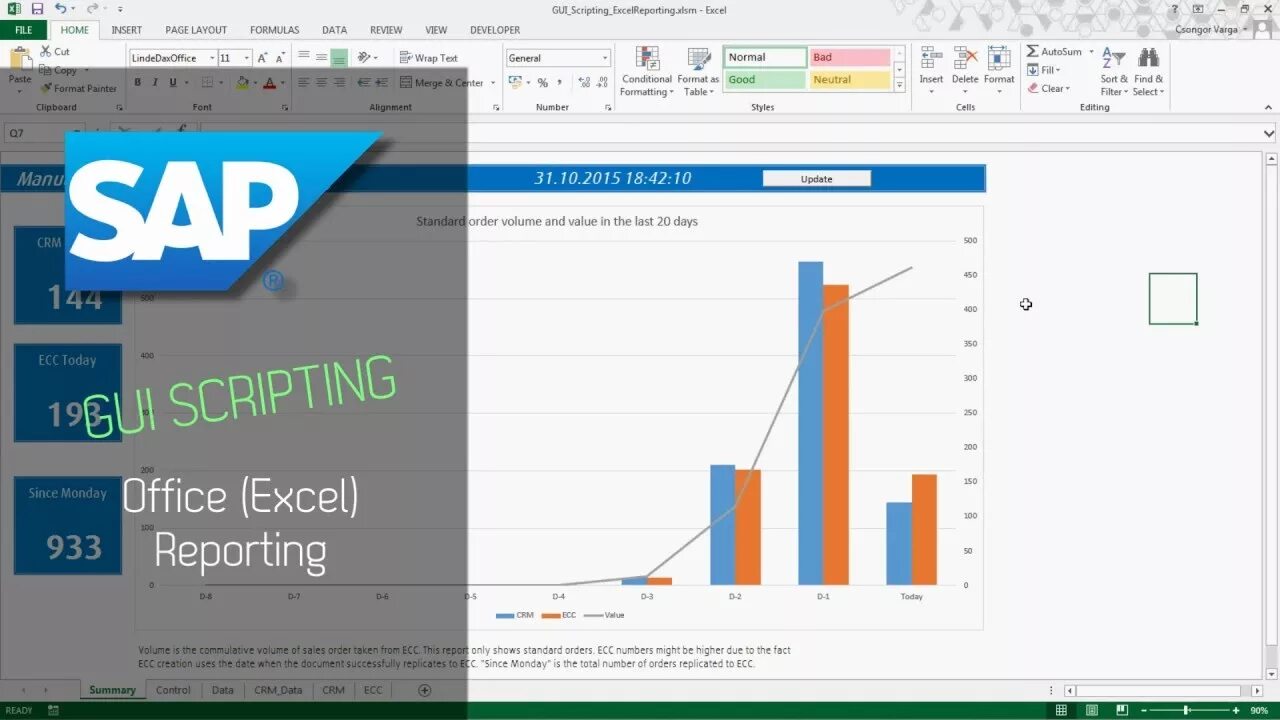Screen dimensions: 1280x720
Task: Redo the previously undone action
Action: click(91, 8)
